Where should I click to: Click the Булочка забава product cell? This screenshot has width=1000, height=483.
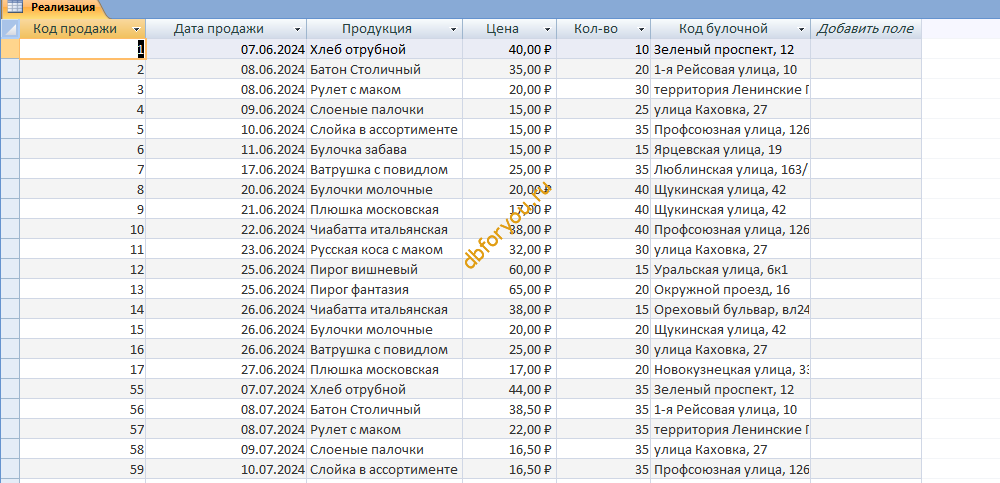[385, 150]
